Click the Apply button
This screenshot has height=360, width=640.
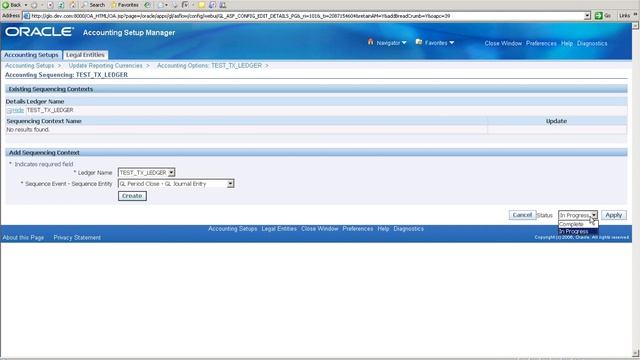point(613,215)
